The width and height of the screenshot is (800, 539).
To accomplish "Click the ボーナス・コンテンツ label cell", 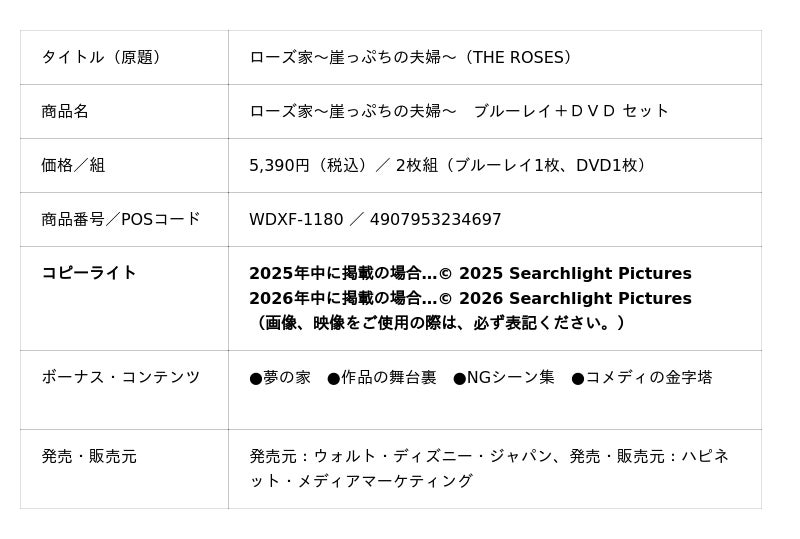I will pyautogui.click(x=121, y=377).
